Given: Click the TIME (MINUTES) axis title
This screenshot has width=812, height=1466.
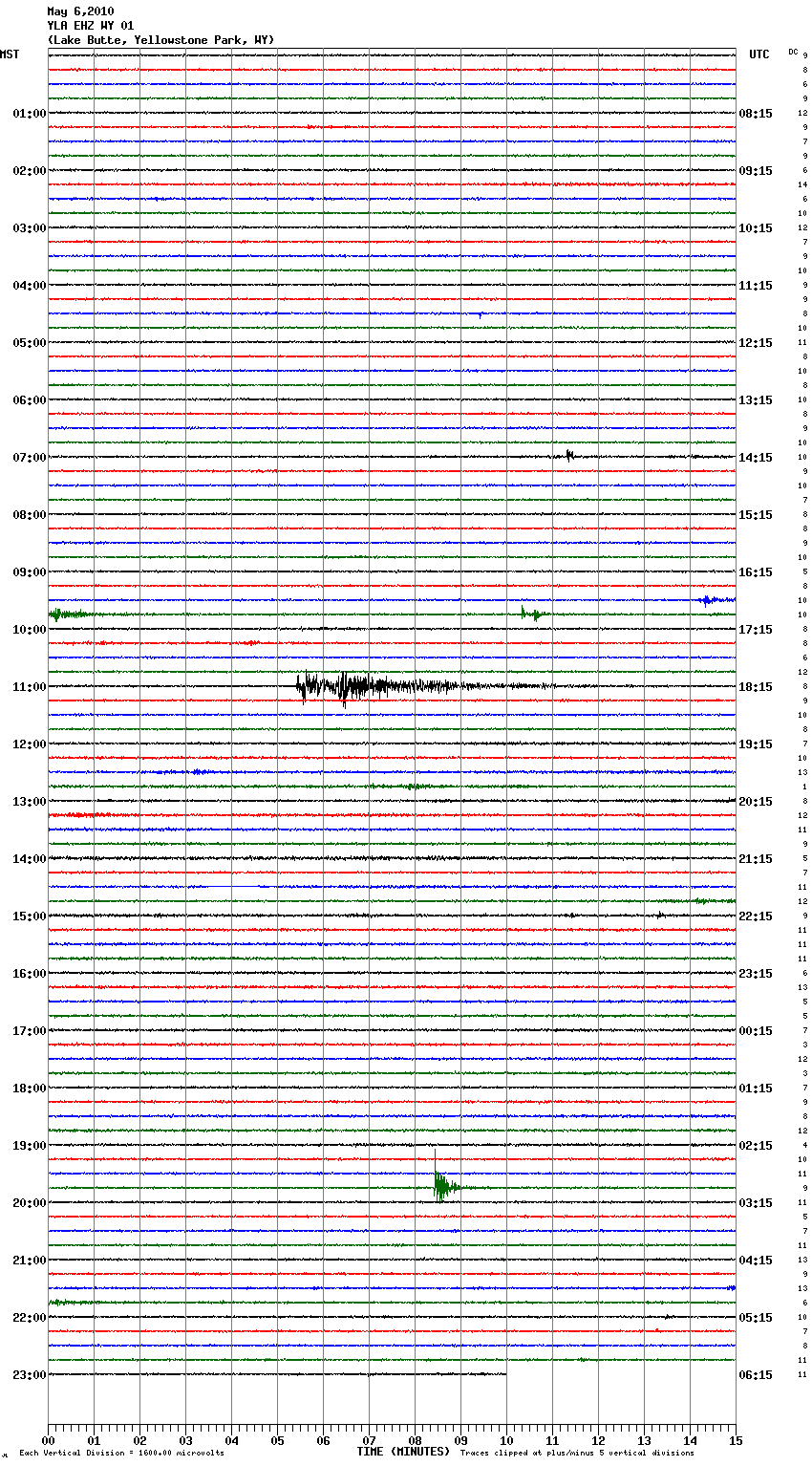Looking at the screenshot, I should [403, 1452].
